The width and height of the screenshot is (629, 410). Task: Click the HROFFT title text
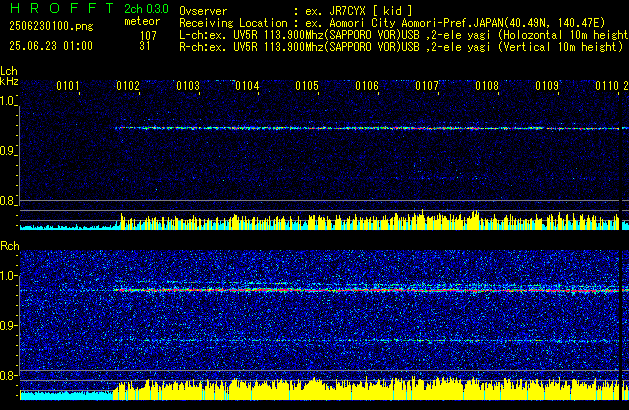[x=62, y=8]
